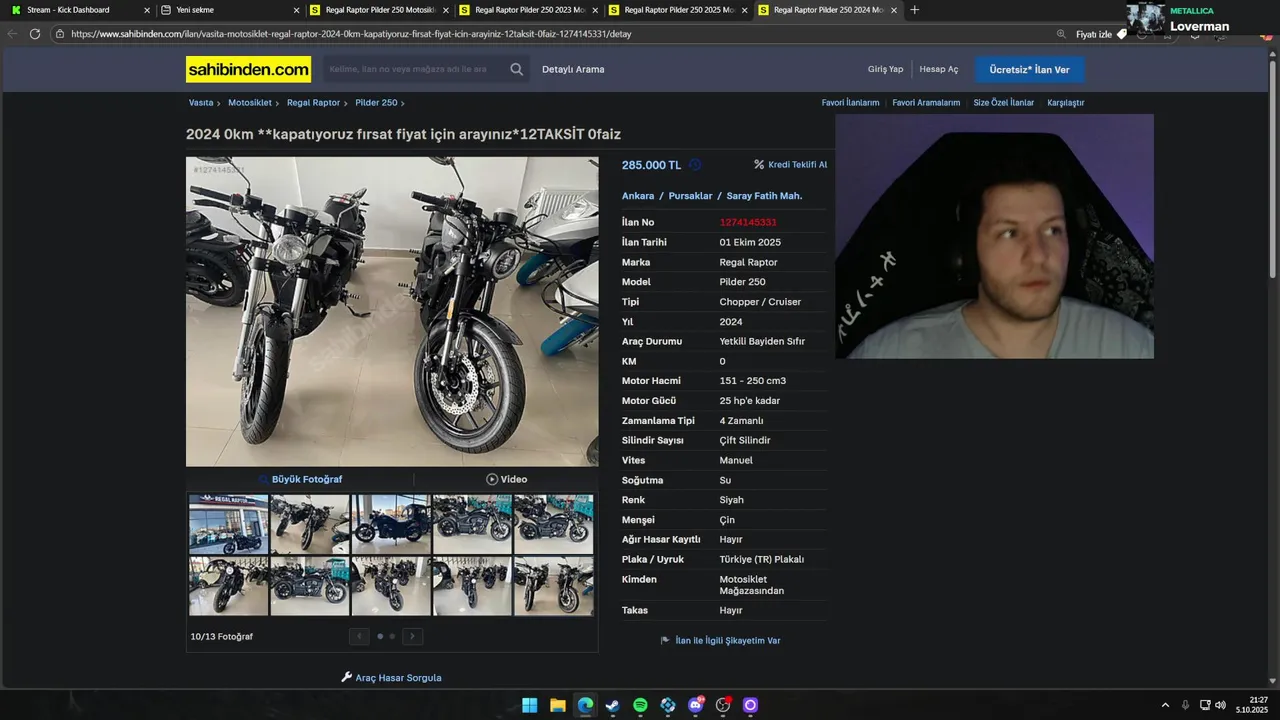Click the Karşılaştır link

1065,103
